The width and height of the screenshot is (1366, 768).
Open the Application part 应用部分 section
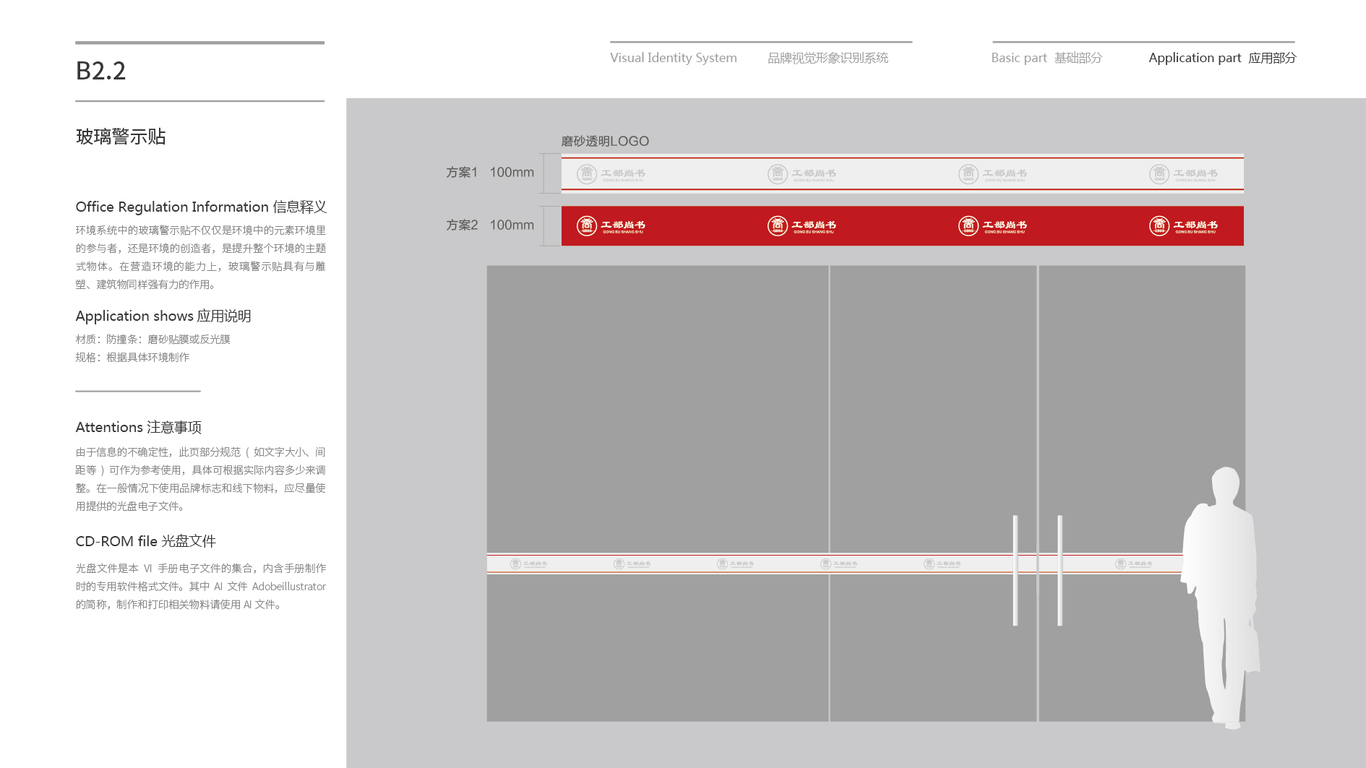point(1222,58)
